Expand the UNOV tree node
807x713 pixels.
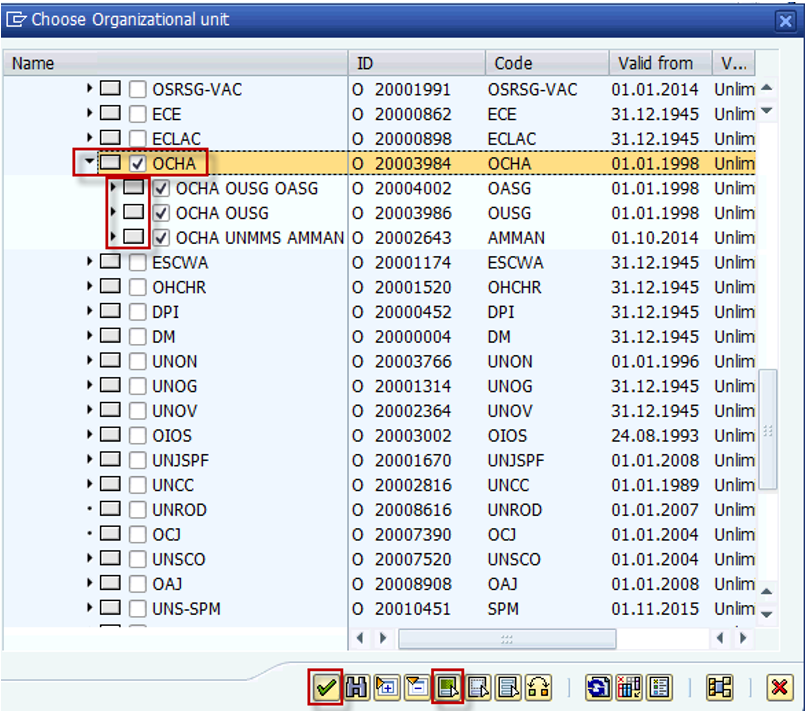[x=90, y=409]
